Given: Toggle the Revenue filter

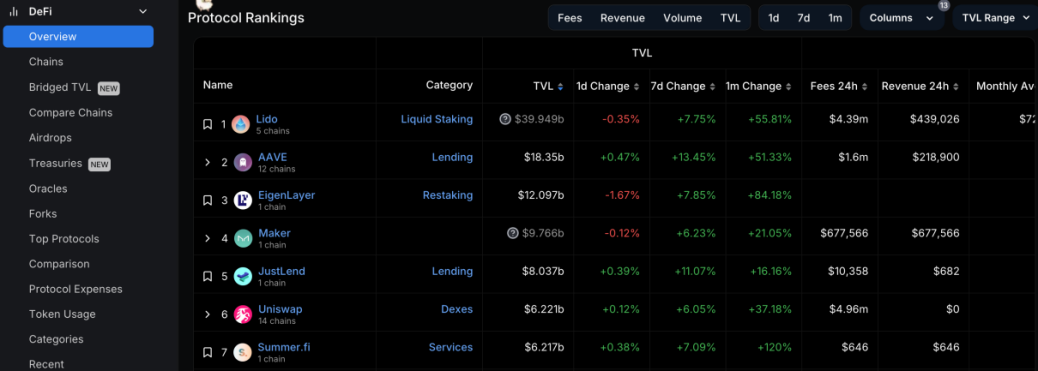Looking at the screenshot, I should (622, 18).
